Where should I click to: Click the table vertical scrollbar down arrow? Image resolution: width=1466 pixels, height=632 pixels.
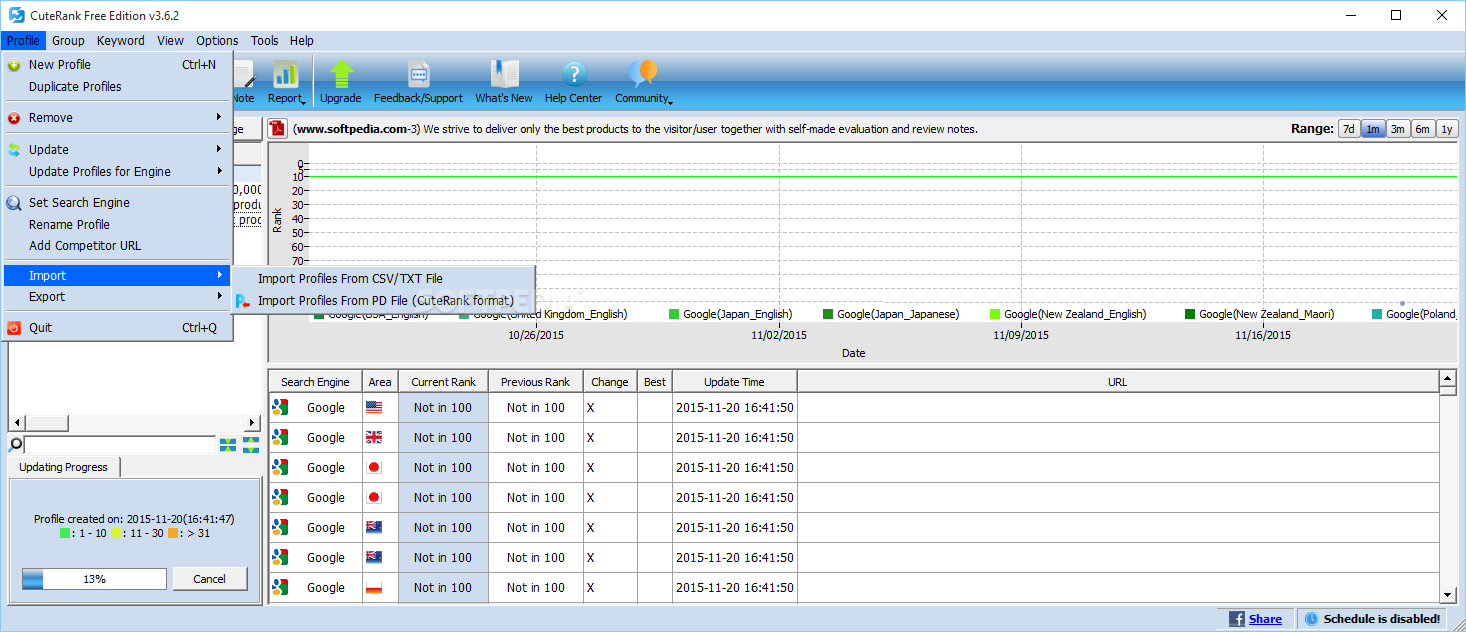tap(1447, 595)
